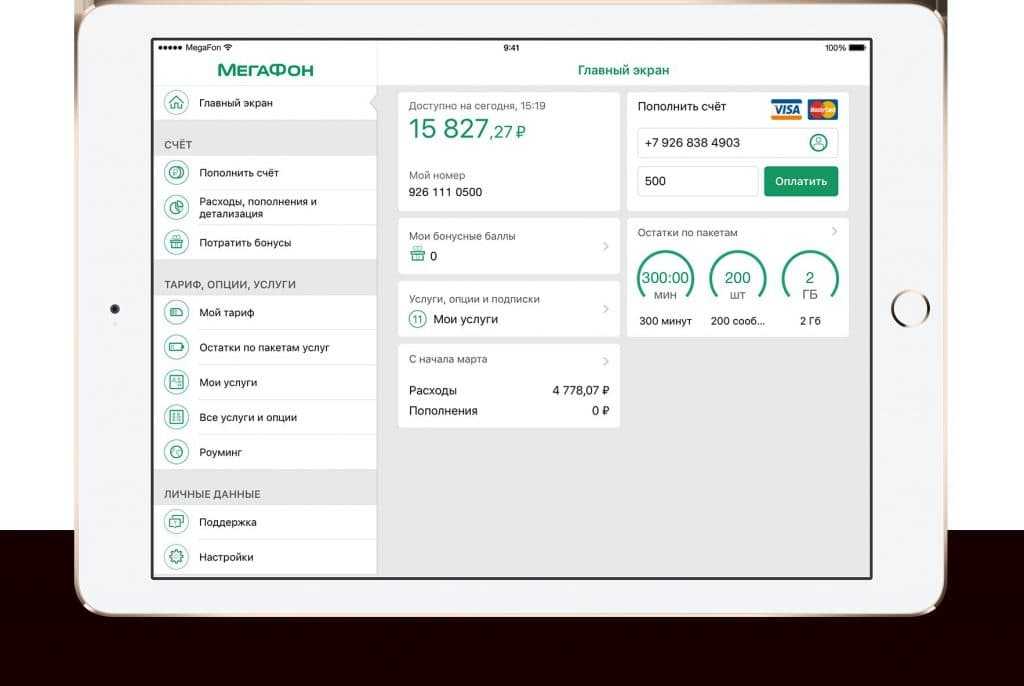Expand the С начала марта expenses chevron

pos(606,361)
